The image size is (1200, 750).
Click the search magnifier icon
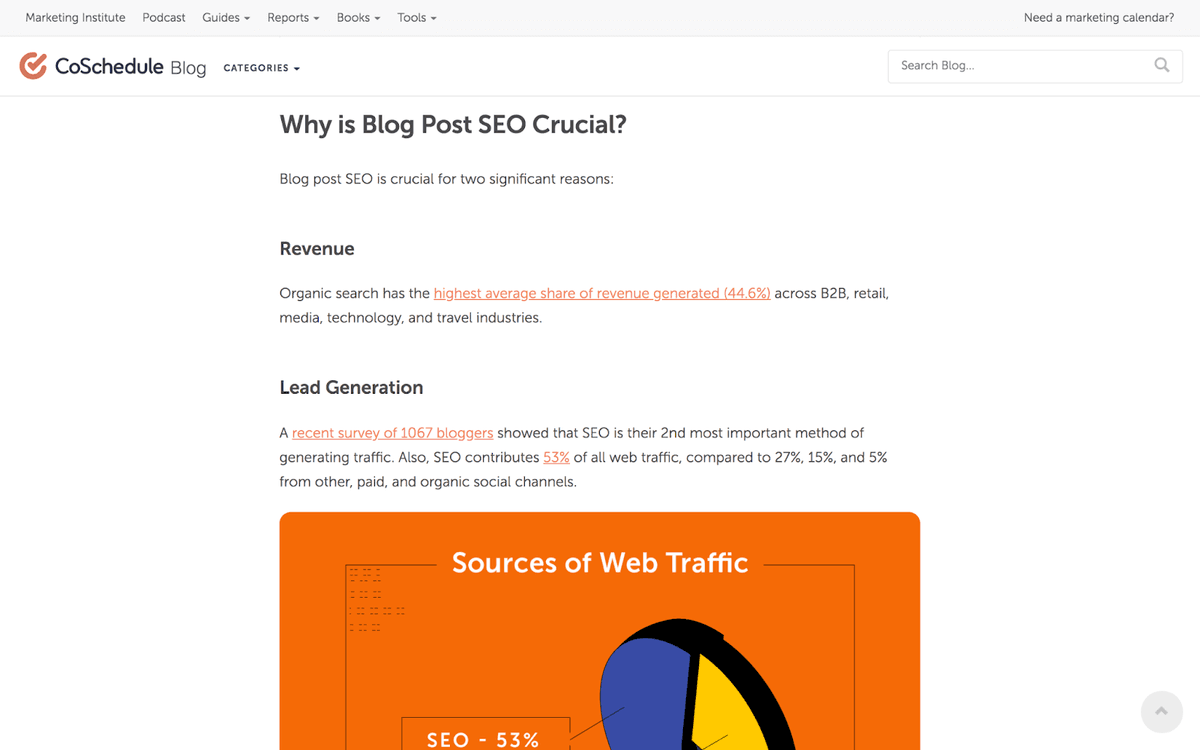pyautogui.click(x=1161, y=64)
